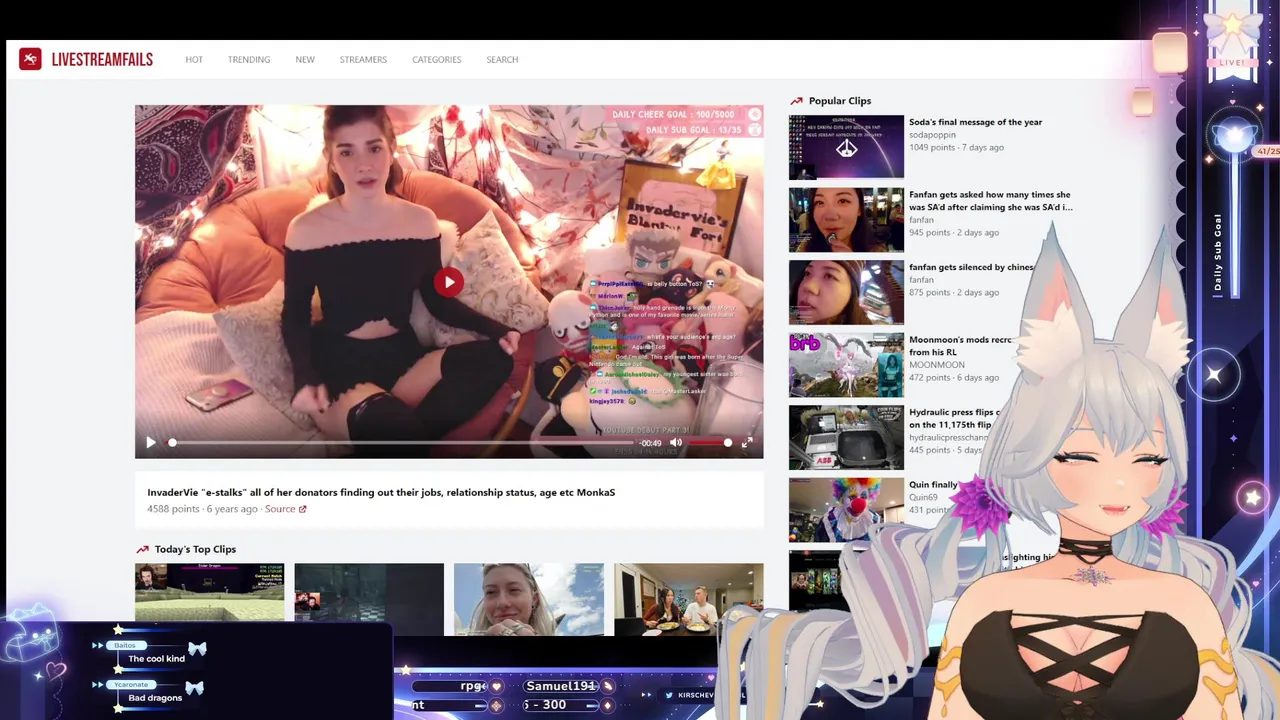Adjust the red volume slider

[x=710, y=442]
